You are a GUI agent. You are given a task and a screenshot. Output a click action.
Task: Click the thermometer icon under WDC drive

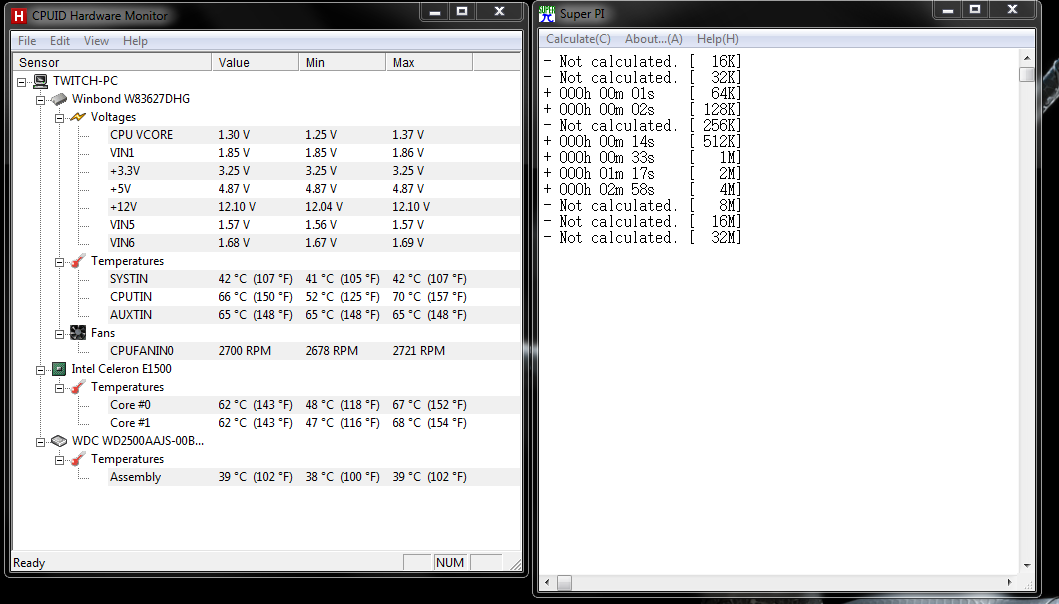(x=78, y=459)
